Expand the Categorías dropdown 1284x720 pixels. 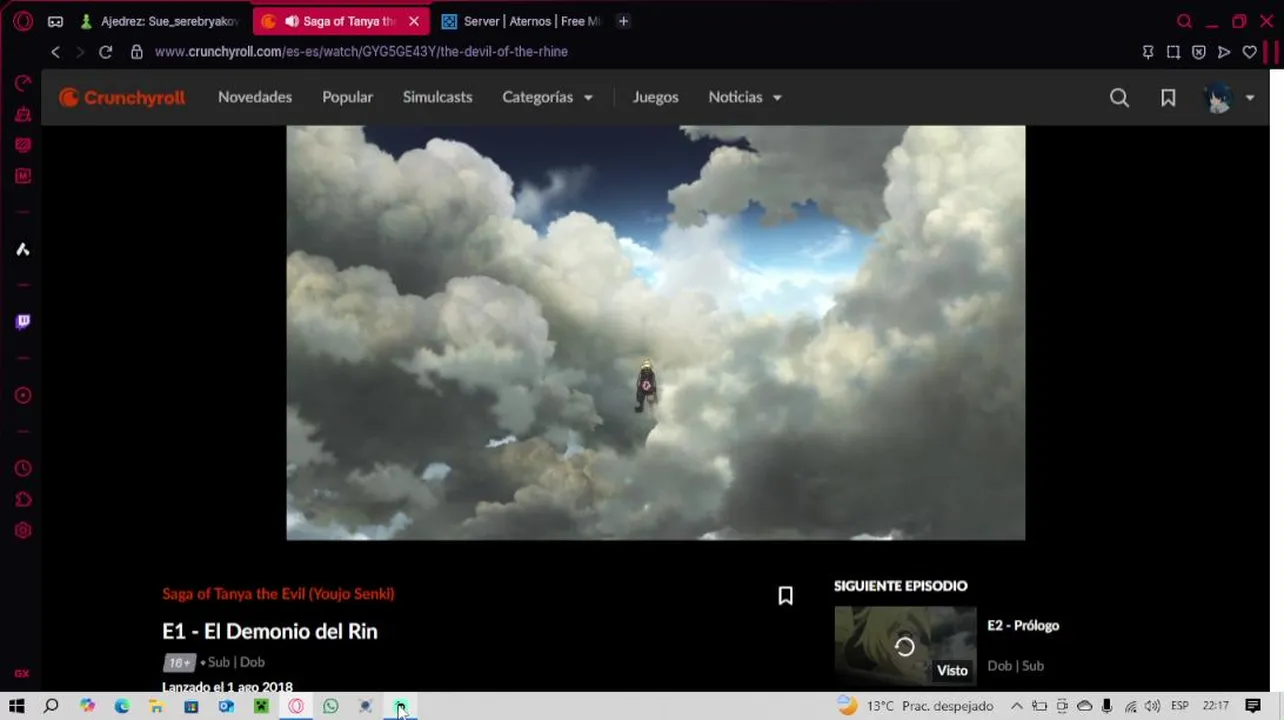pos(547,97)
